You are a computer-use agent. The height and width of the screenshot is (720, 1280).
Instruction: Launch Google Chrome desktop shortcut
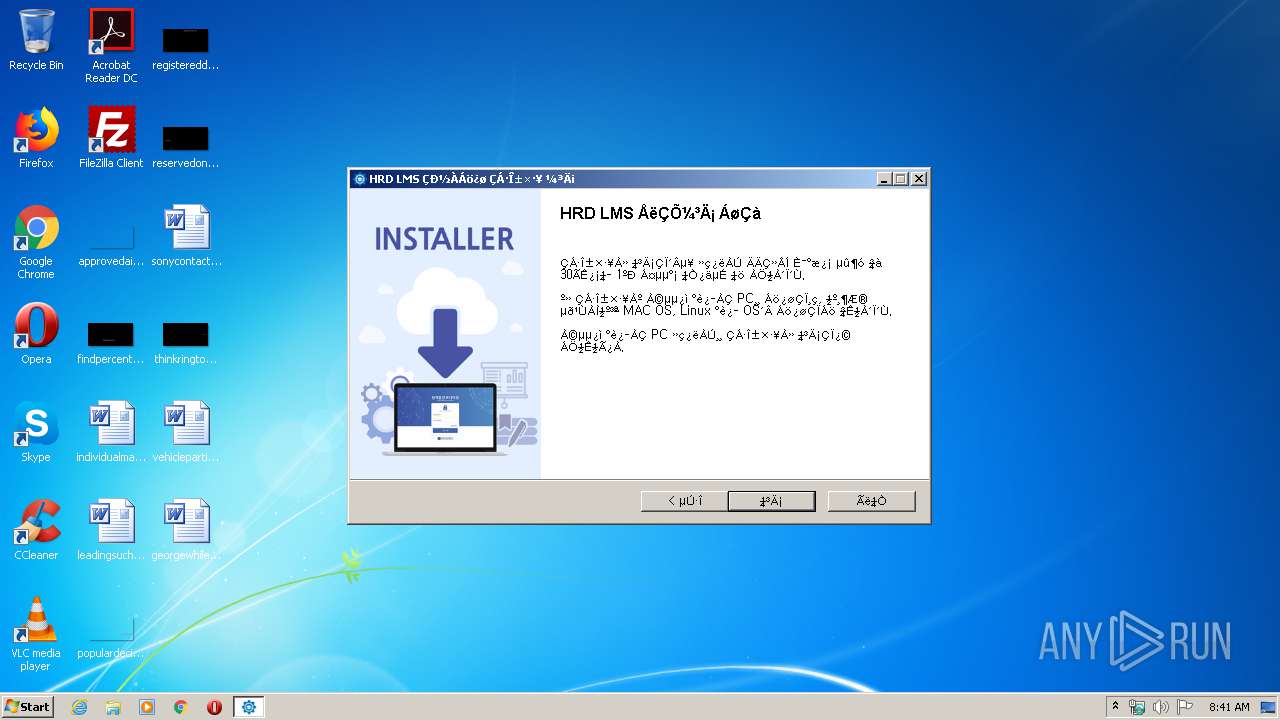click(36, 243)
